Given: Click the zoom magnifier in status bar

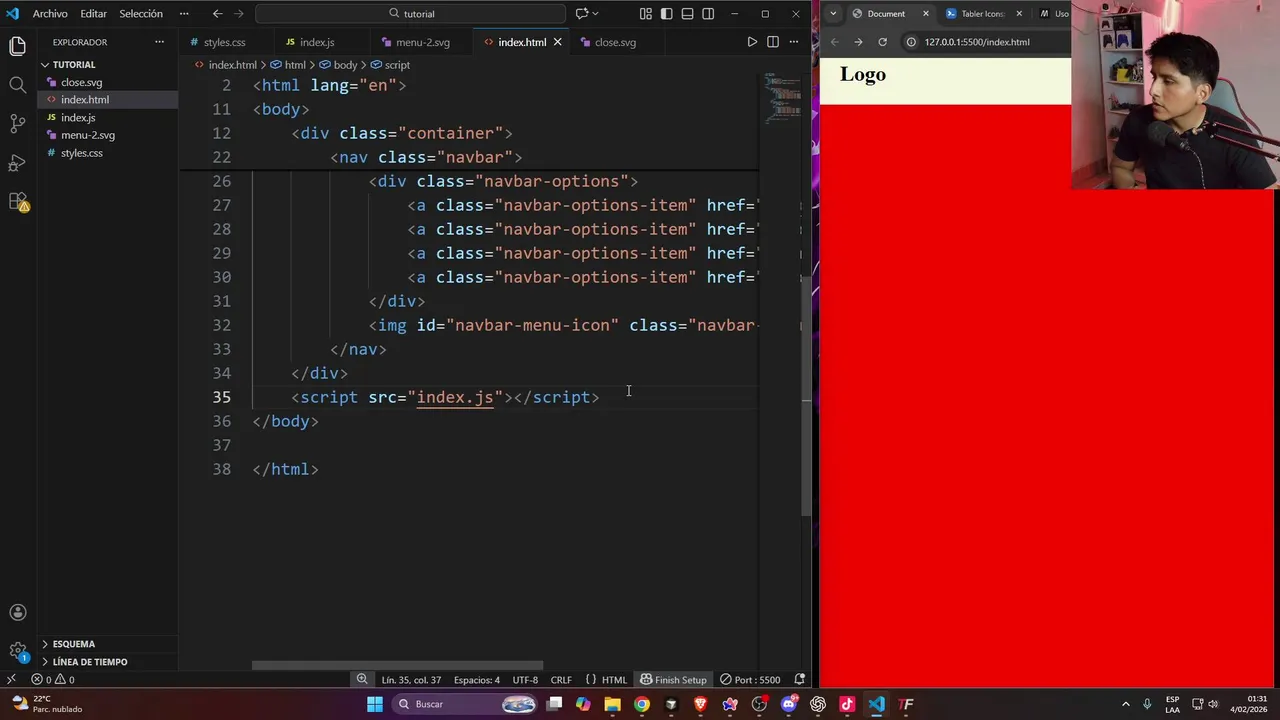Looking at the screenshot, I should [x=362, y=680].
